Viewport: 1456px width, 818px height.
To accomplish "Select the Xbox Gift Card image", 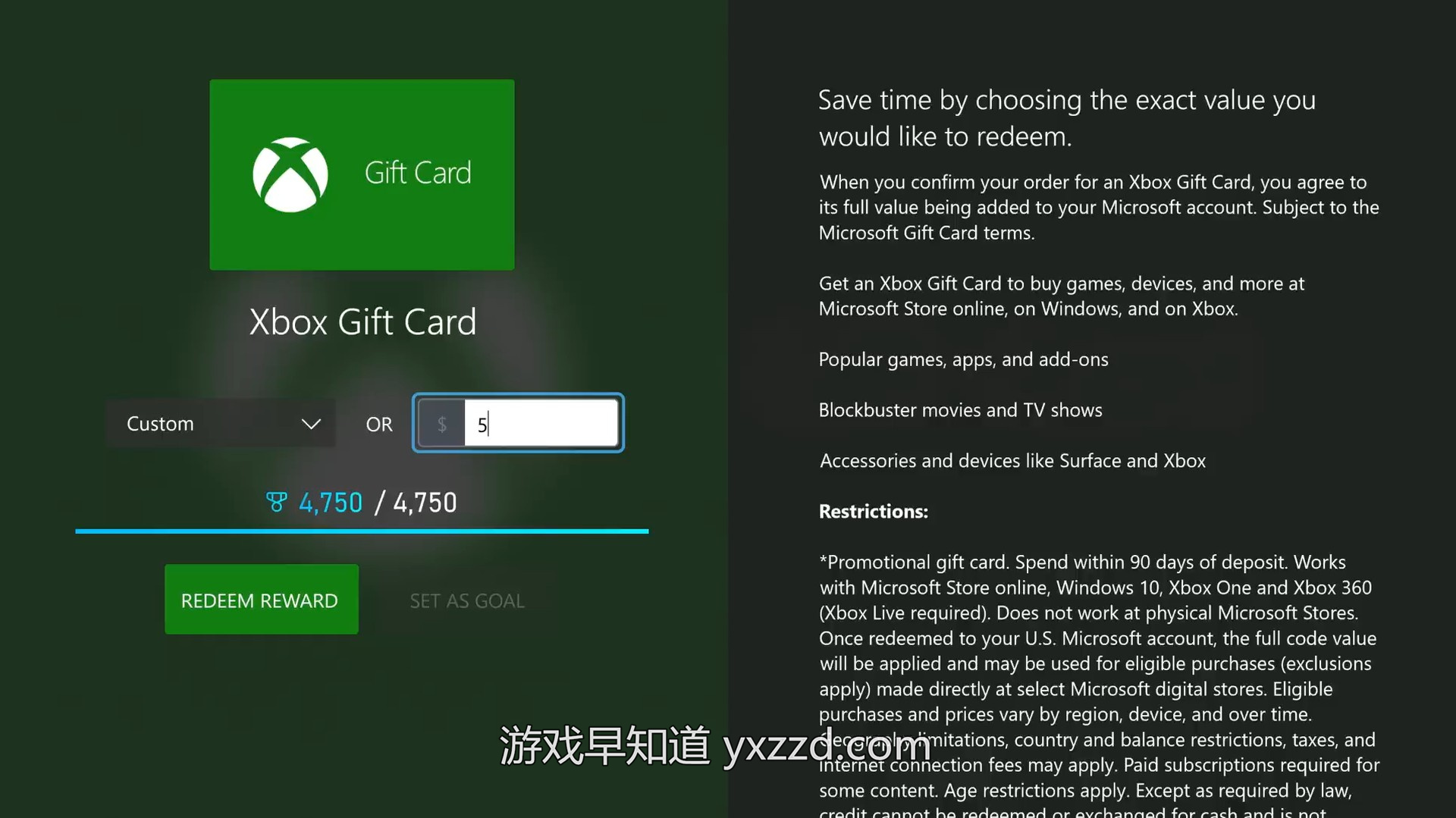I will point(362,175).
